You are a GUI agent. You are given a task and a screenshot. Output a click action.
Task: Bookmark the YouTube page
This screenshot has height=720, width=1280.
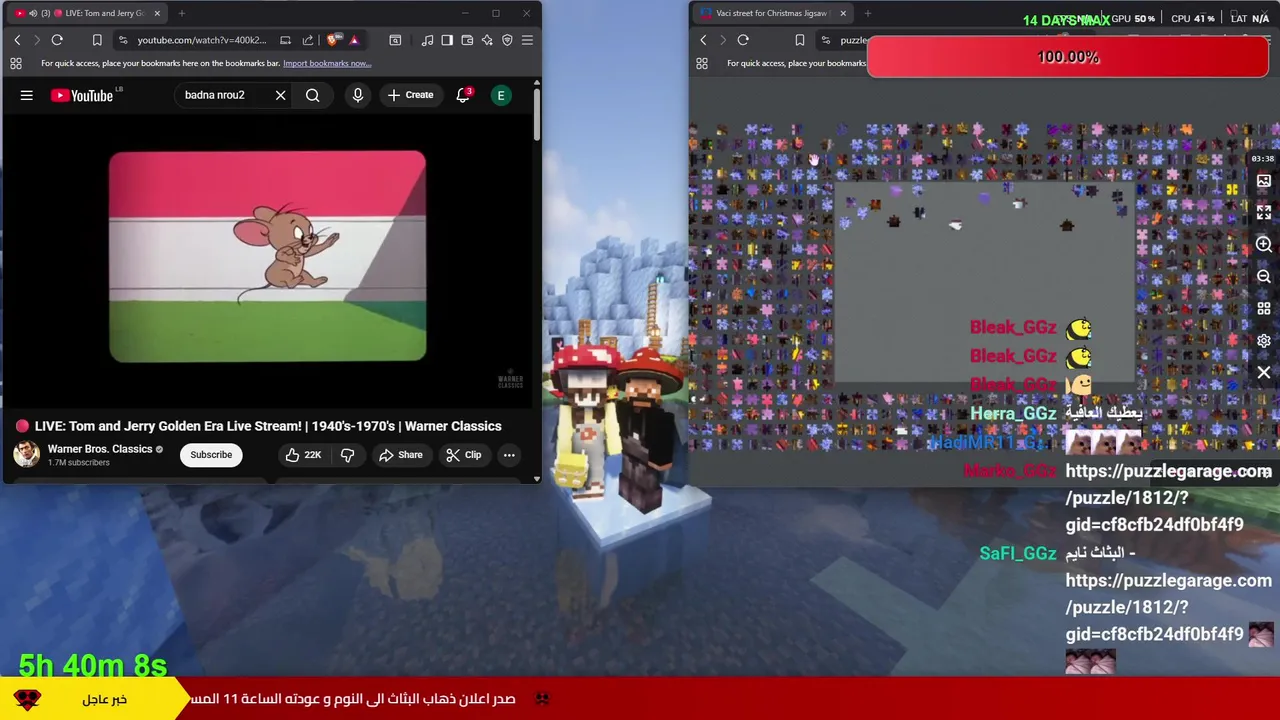coord(97,40)
